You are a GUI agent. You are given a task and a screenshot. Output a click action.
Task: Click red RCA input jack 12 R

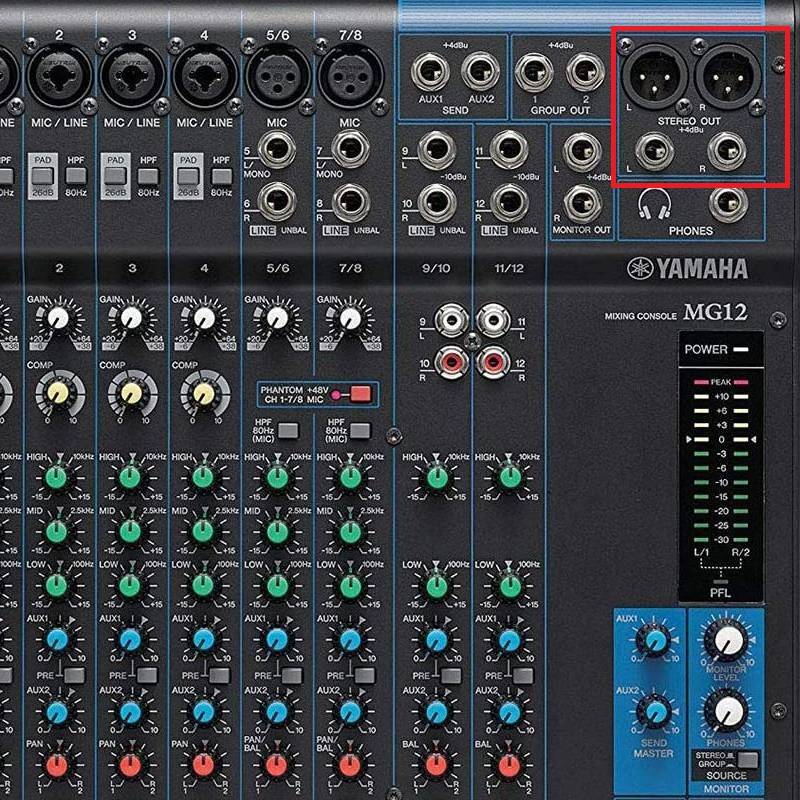coord(493,363)
